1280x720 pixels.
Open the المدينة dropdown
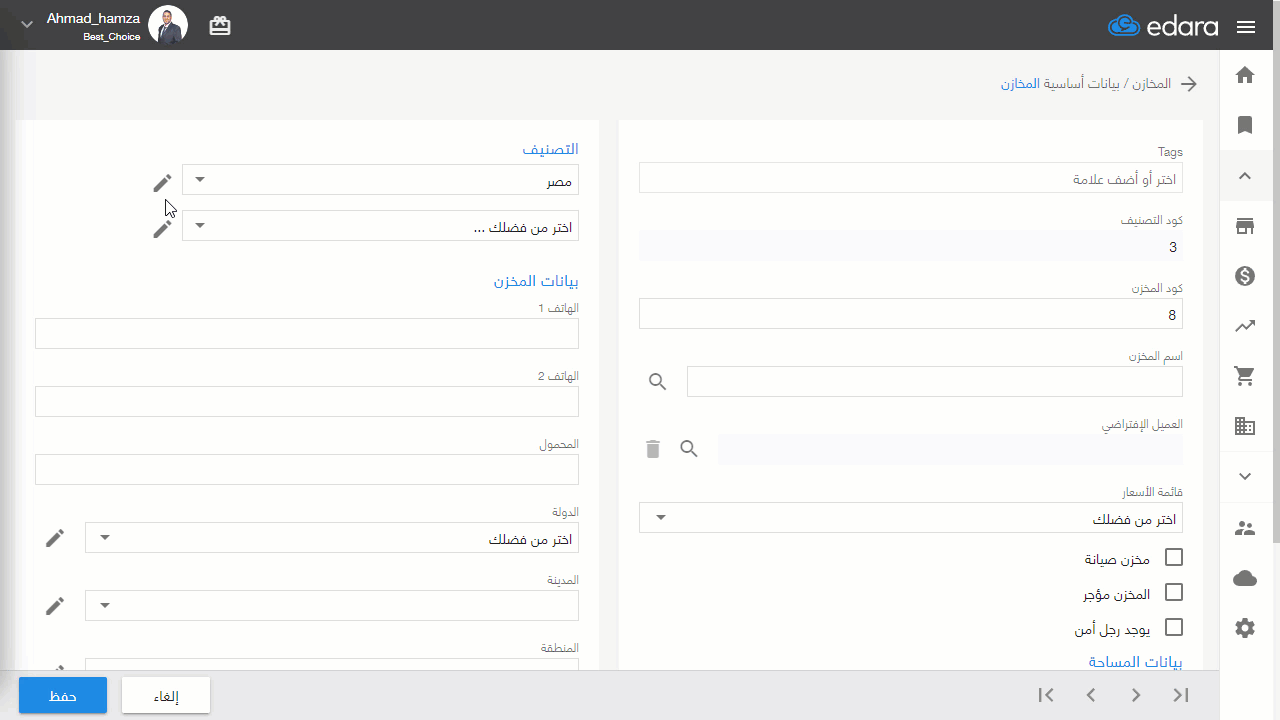coord(332,606)
